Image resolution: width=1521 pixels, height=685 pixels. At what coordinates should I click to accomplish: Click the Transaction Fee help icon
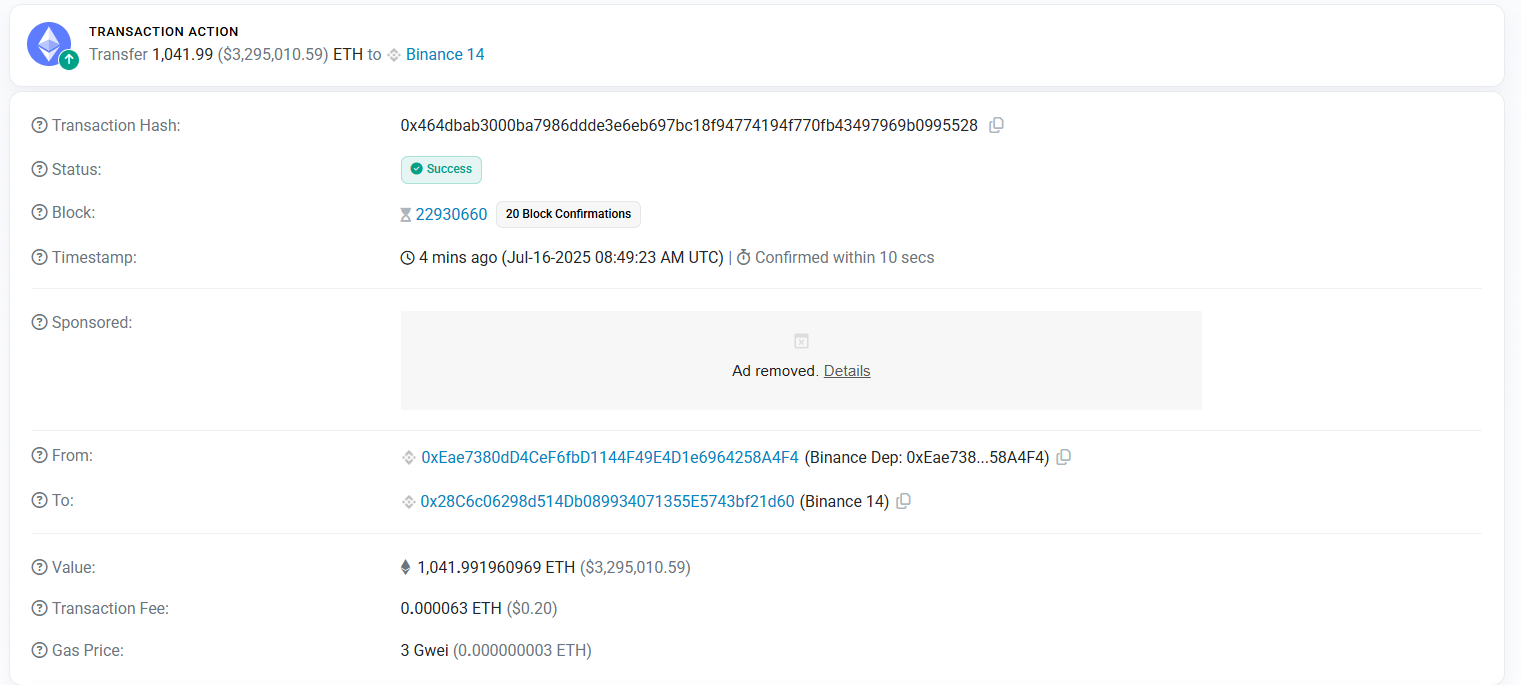click(40, 608)
